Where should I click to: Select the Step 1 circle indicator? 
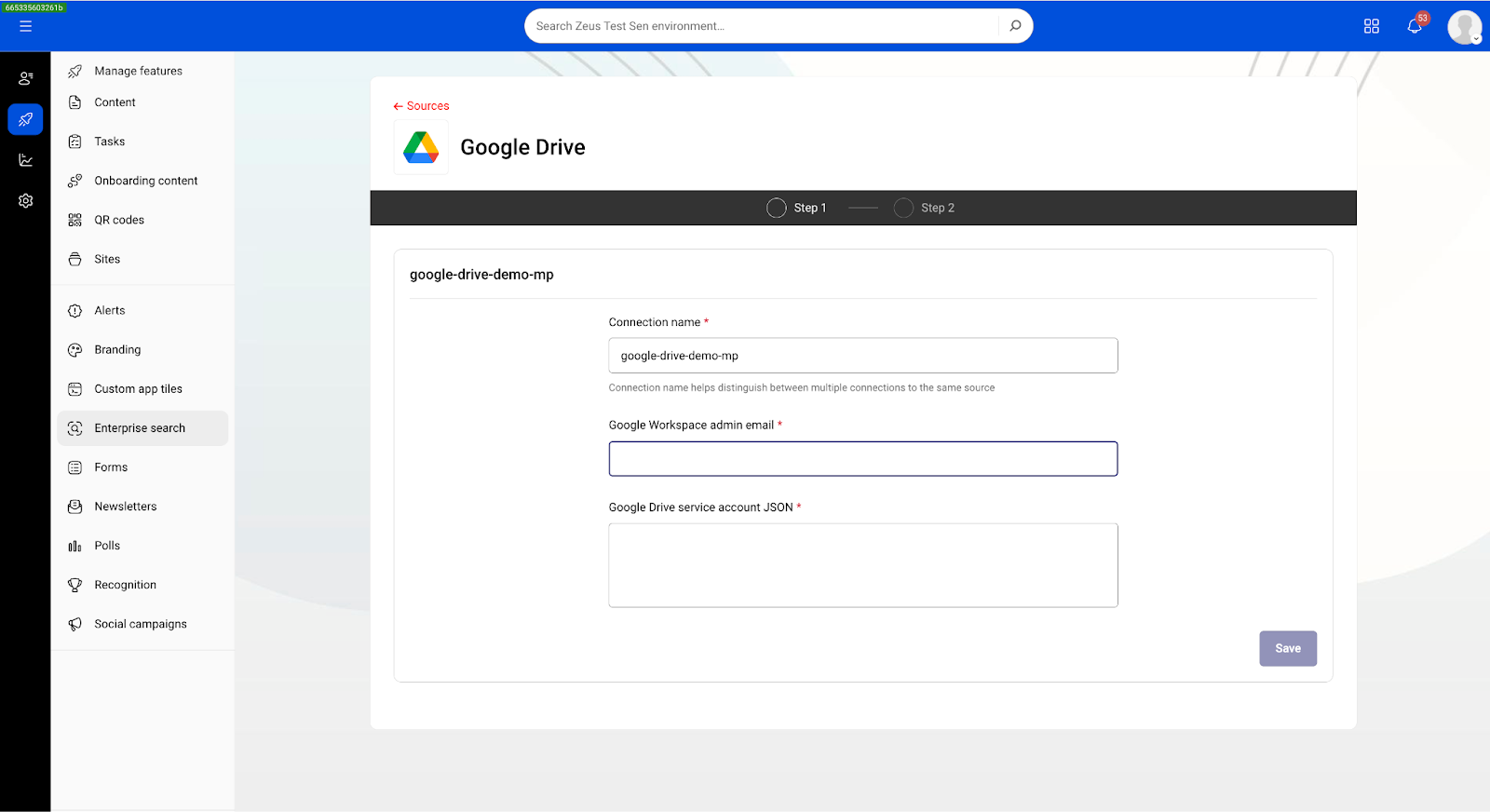pyautogui.click(x=776, y=208)
